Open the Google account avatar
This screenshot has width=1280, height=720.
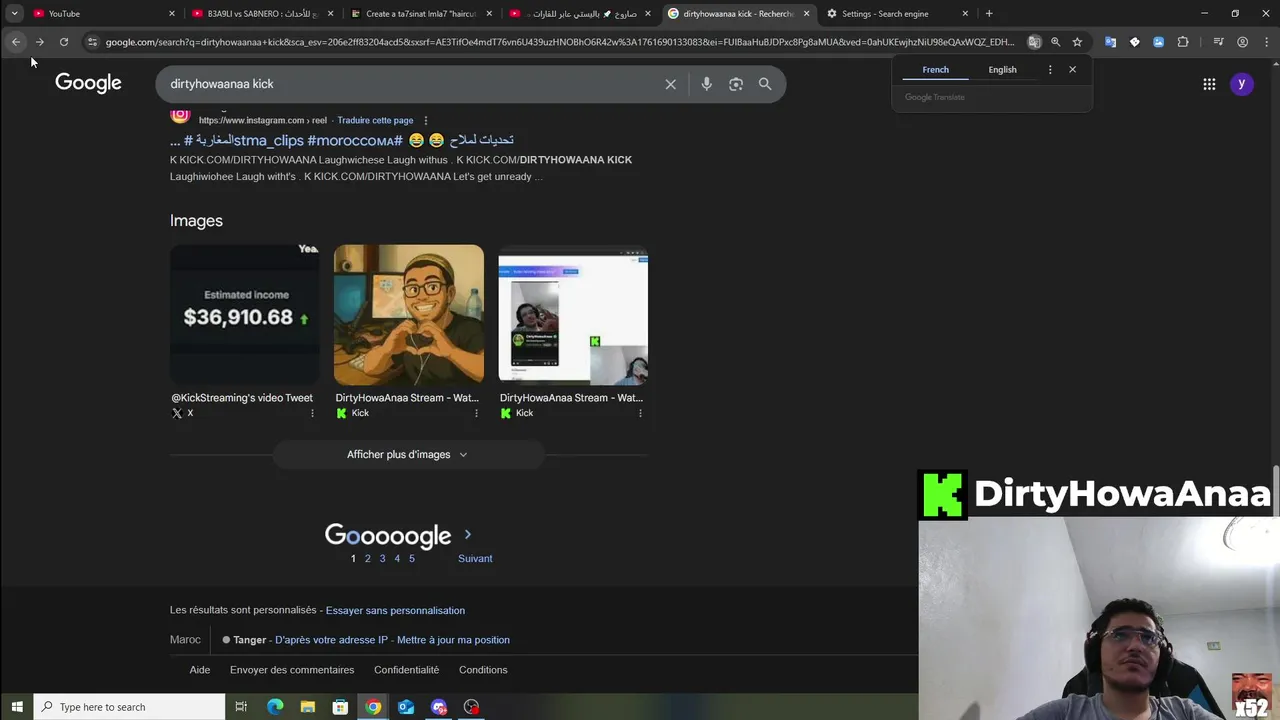[1241, 84]
